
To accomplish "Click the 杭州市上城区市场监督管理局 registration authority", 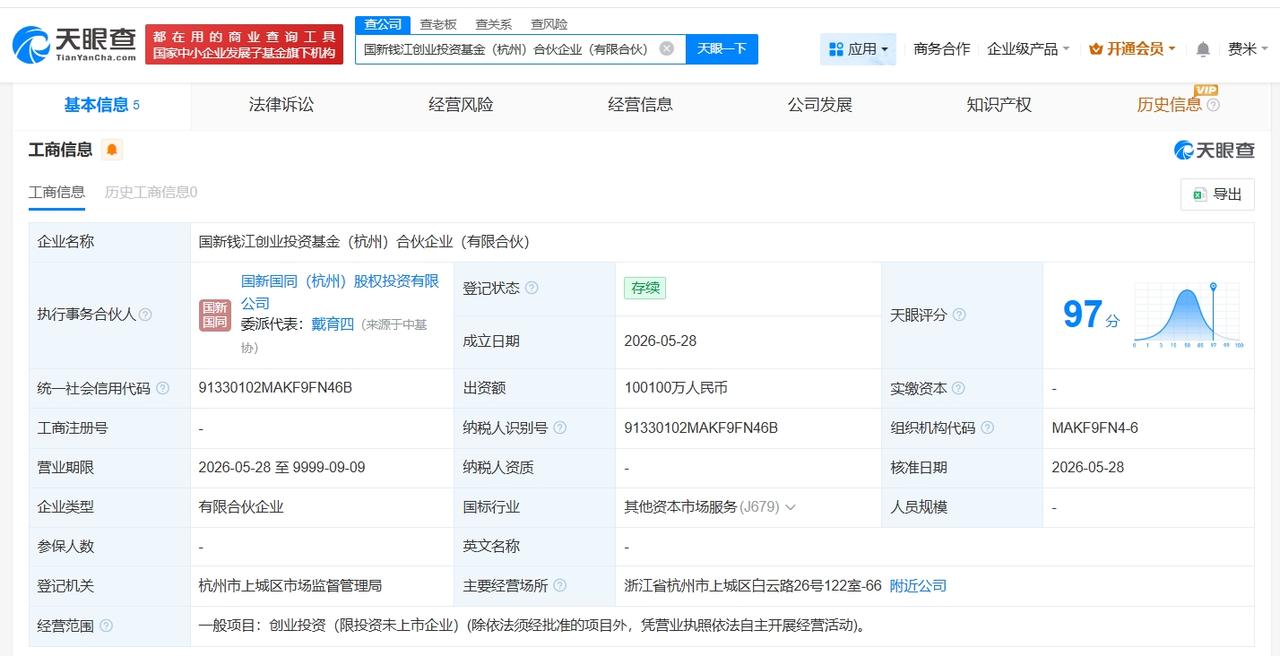I will [x=290, y=586].
